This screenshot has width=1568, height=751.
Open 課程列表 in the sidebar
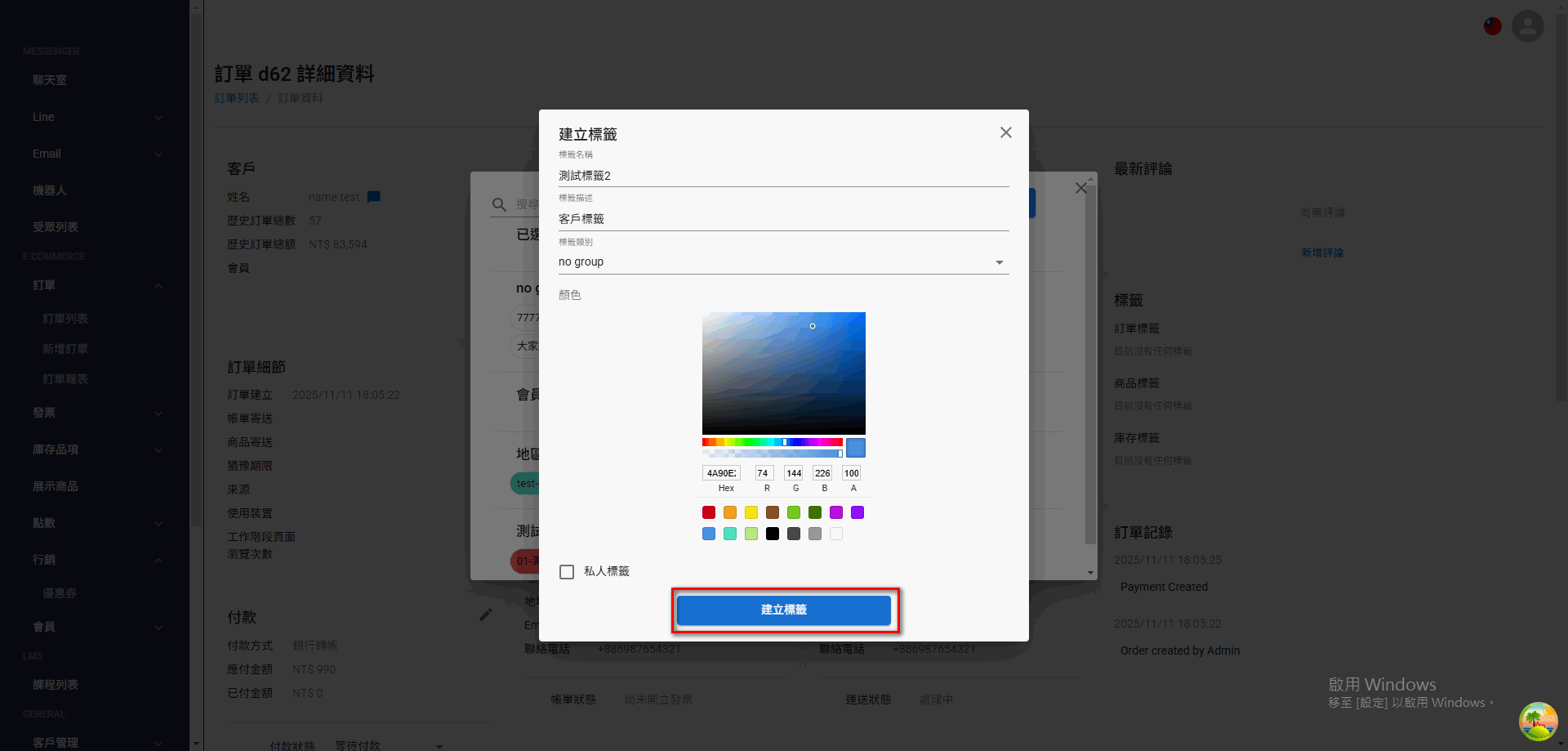[x=56, y=685]
